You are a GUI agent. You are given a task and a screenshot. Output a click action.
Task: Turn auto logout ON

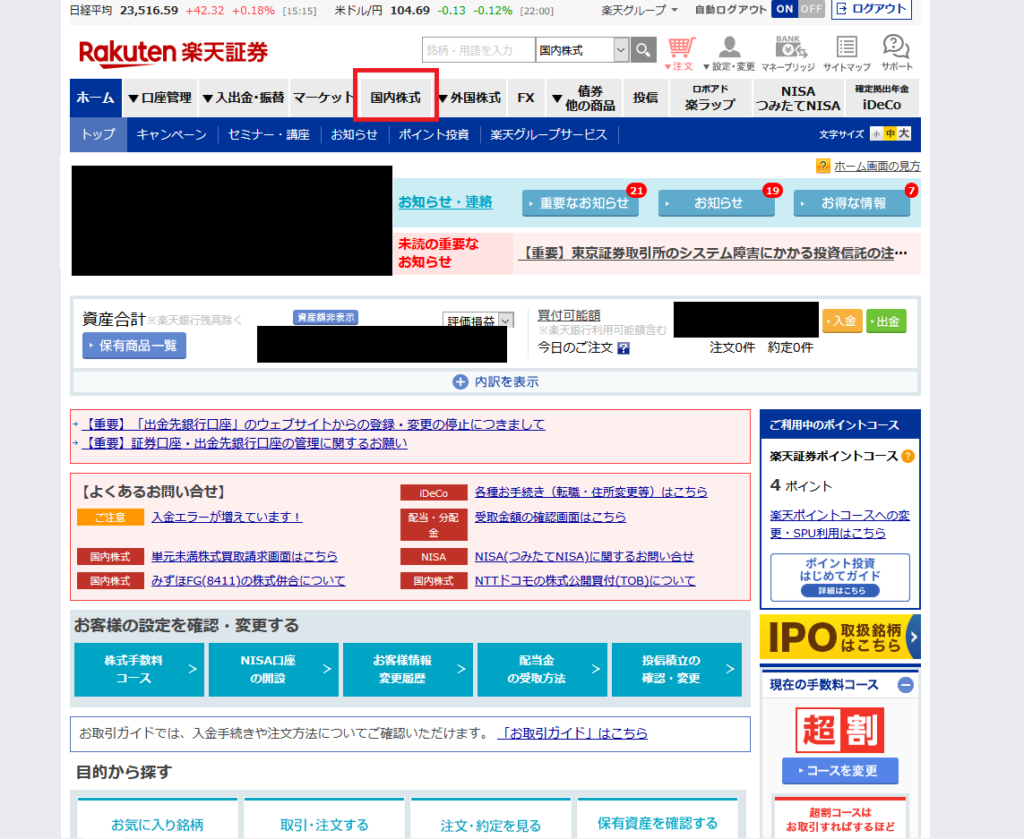[x=784, y=9]
